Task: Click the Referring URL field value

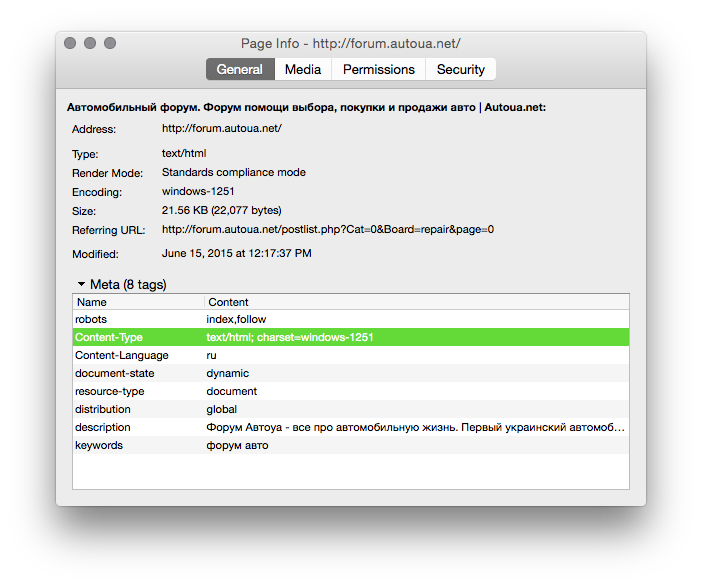Action: [328, 230]
